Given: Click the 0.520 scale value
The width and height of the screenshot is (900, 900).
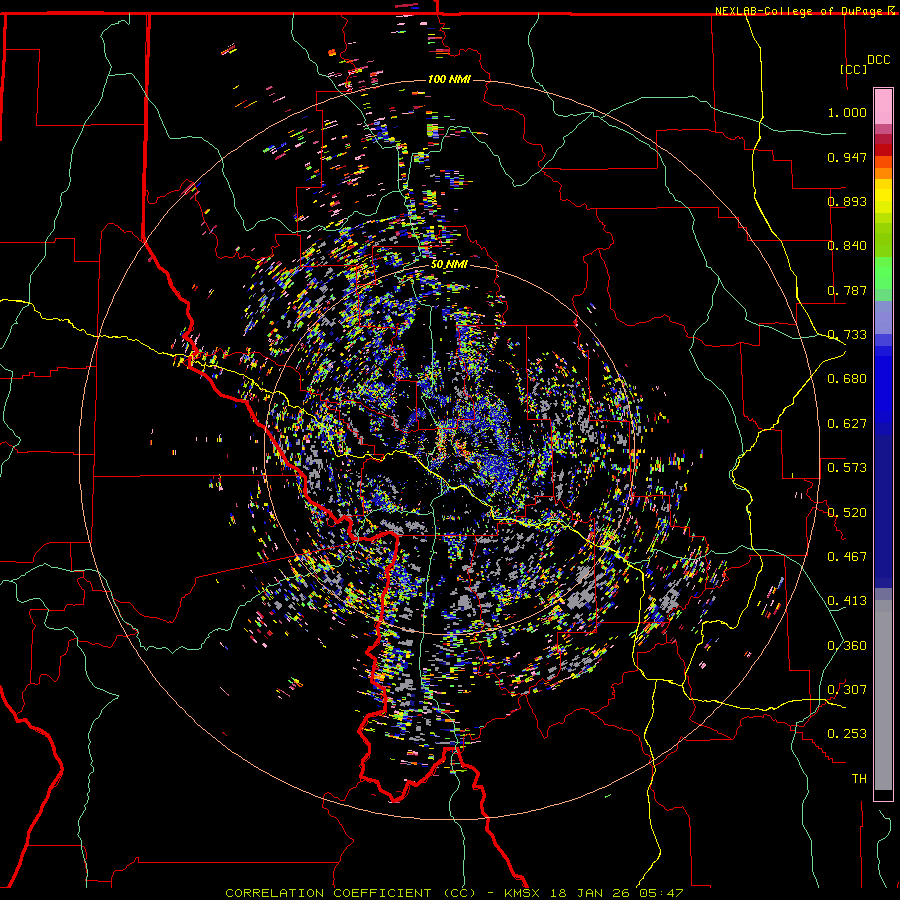Looking at the screenshot, I should point(847,513).
